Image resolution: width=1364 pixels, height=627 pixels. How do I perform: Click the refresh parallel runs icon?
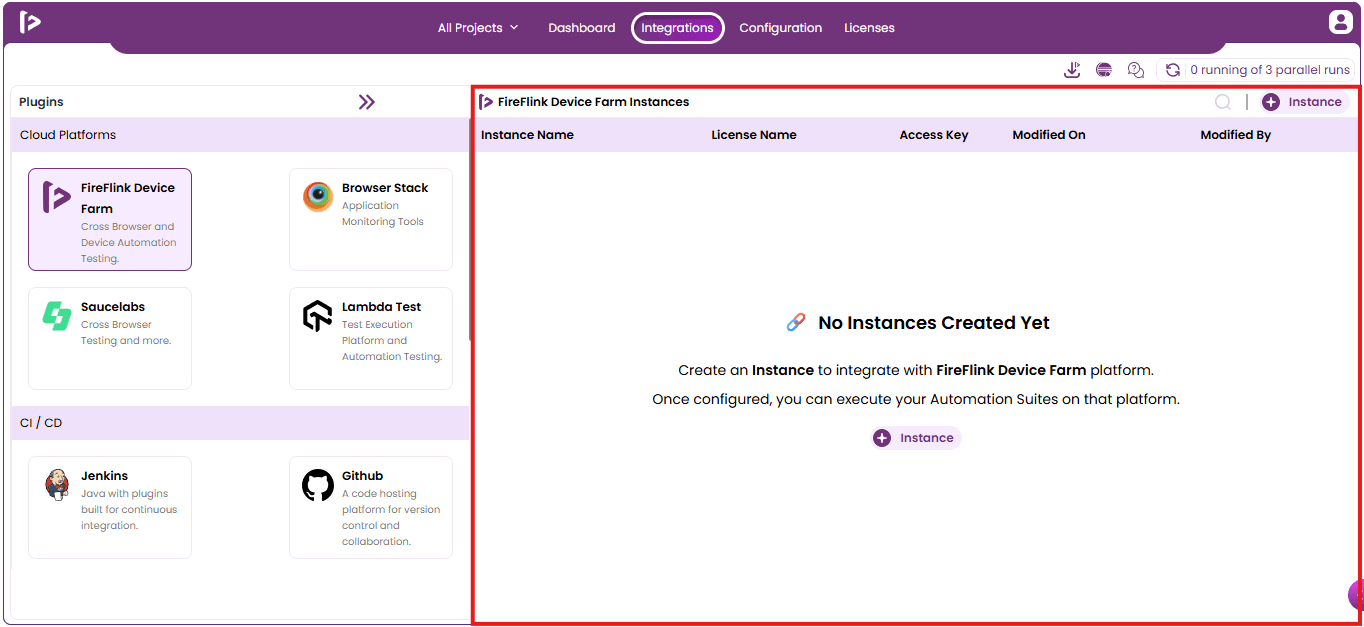[1173, 70]
